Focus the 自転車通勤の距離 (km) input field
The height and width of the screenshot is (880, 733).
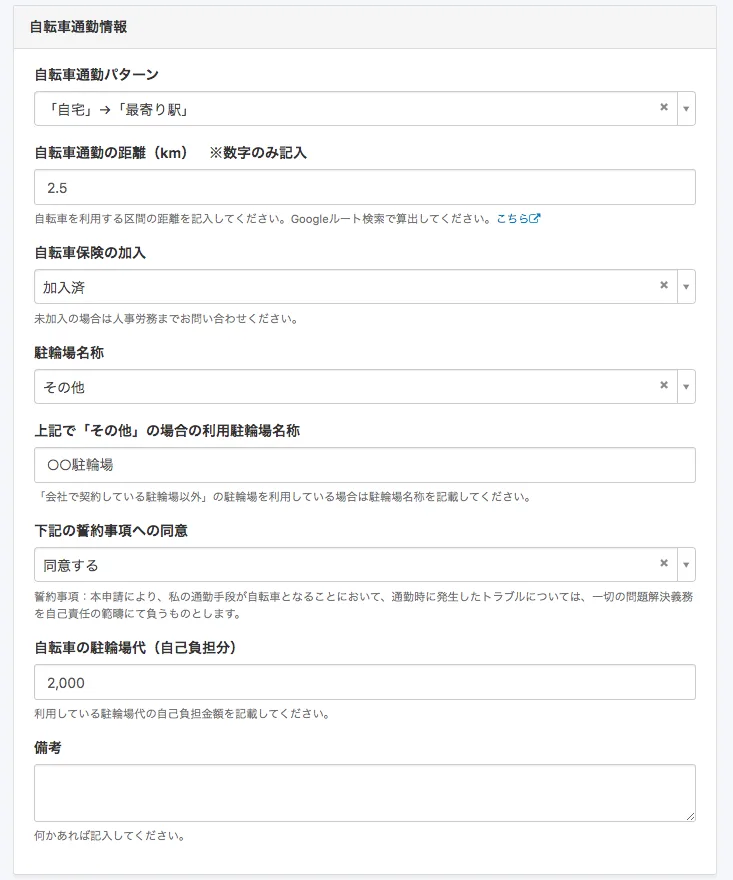pyautogui.click(x=365, y=187)
